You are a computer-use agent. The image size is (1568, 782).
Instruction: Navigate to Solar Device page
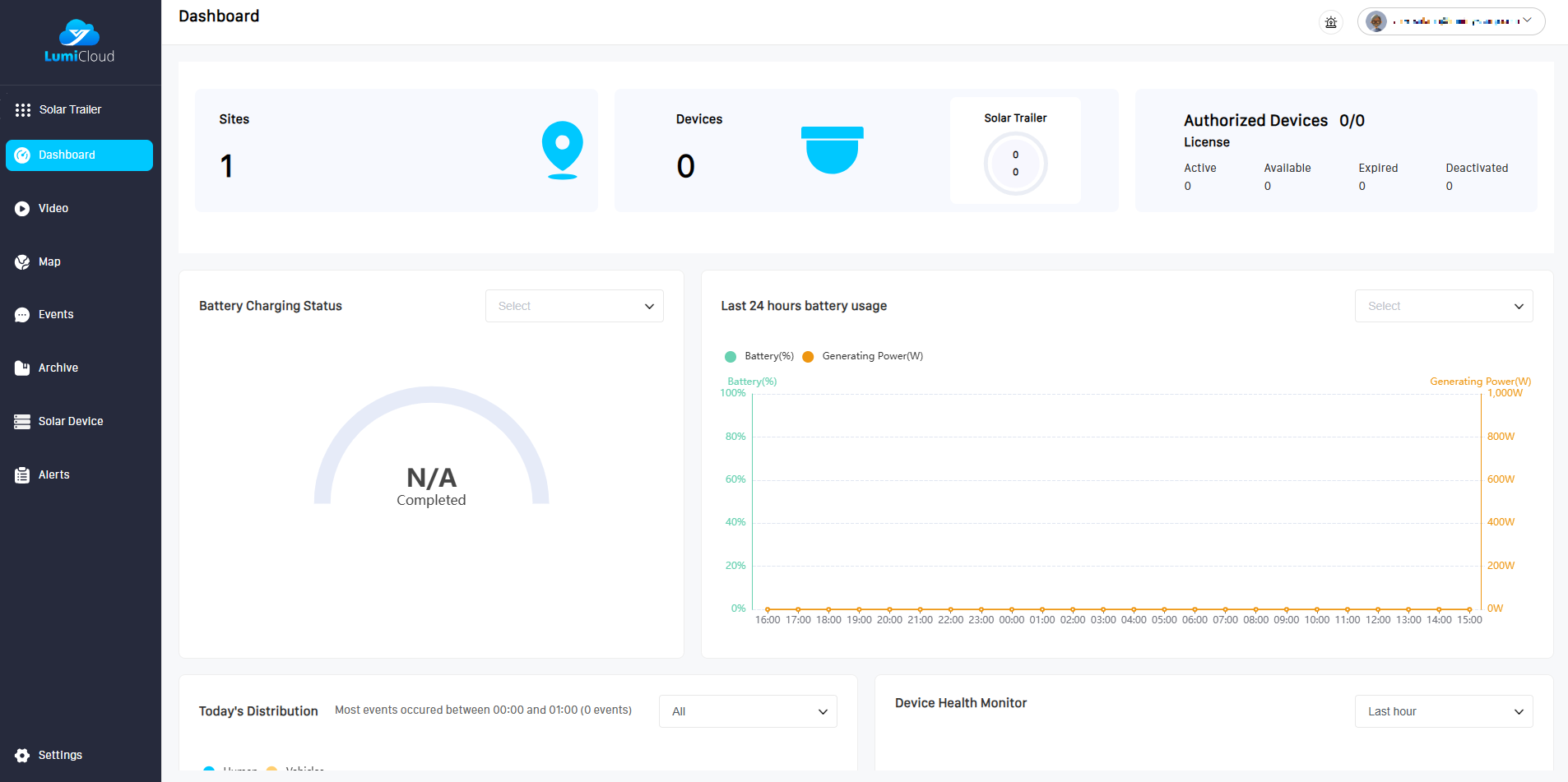coord(71,422)
